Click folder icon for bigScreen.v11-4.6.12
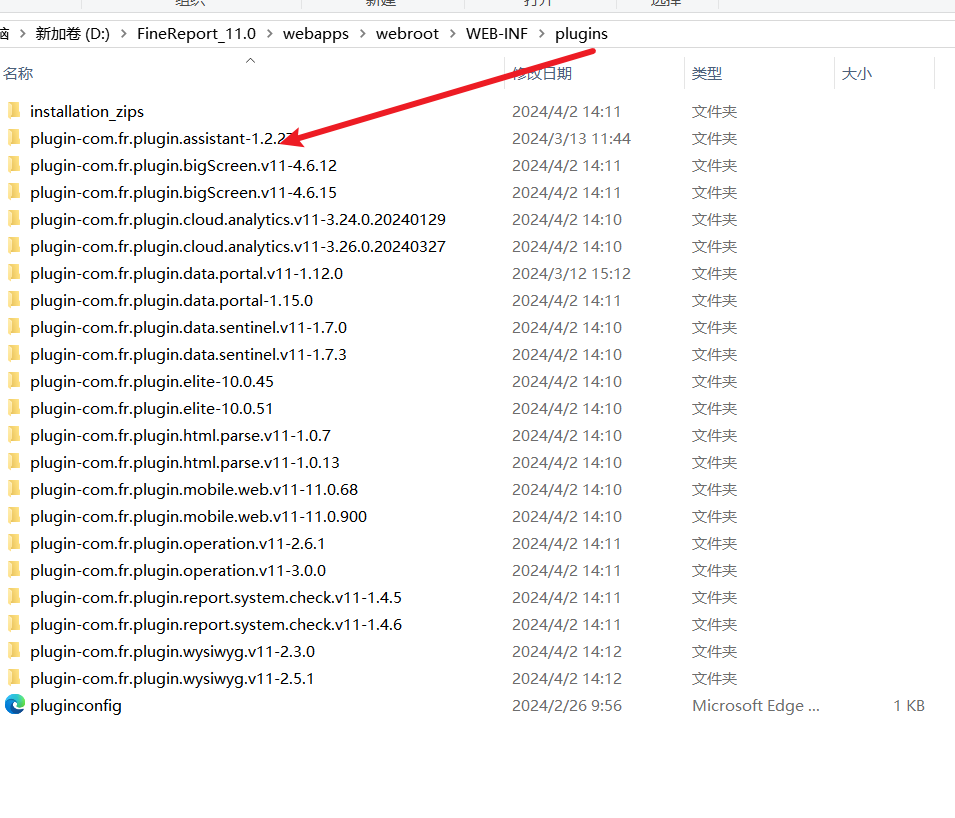 [x=14, y=164]
